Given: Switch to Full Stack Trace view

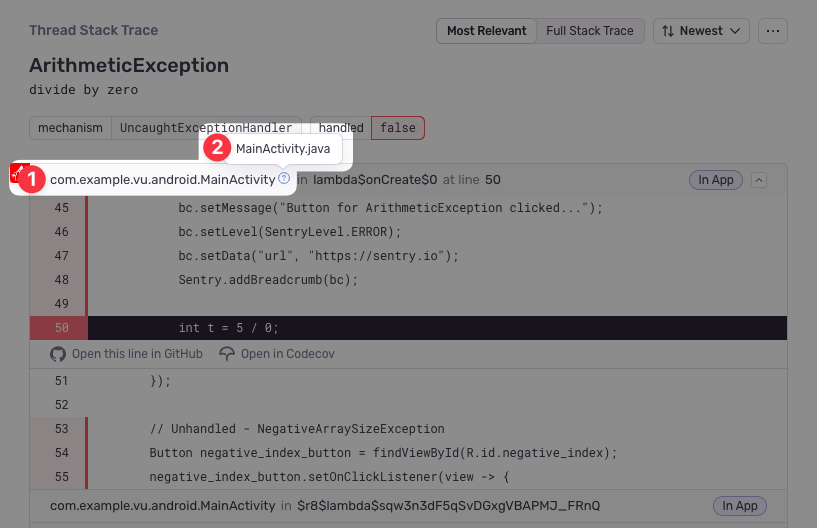Looking at the screenshot, I should [x=589, y=31].
